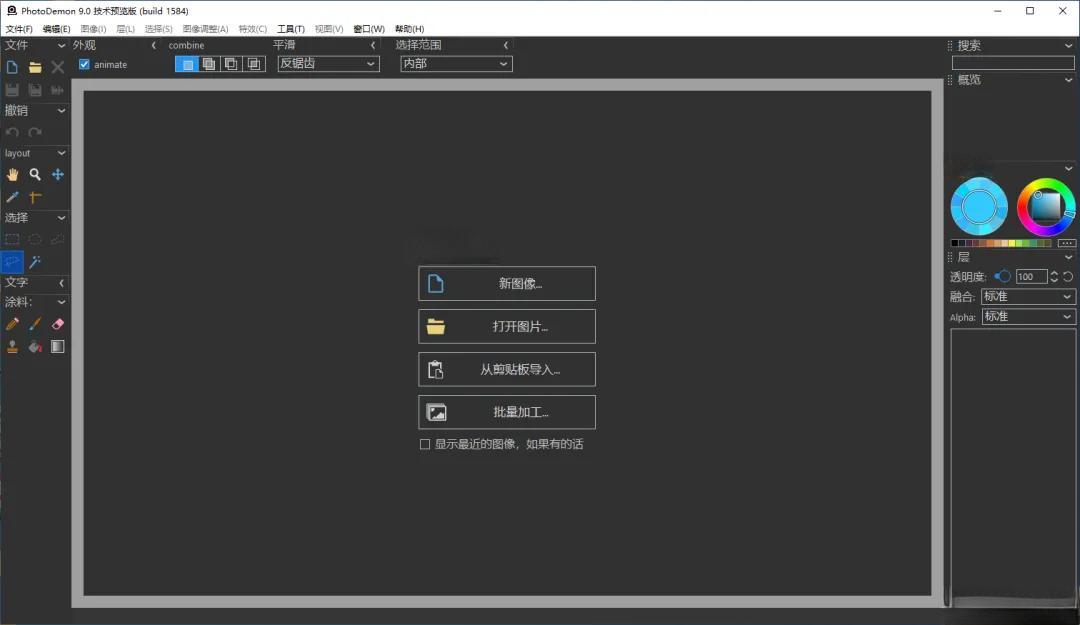Select the first combine mode toggle
The width and height of the screenshot is (1080, 625).
[x=186, y=64]
